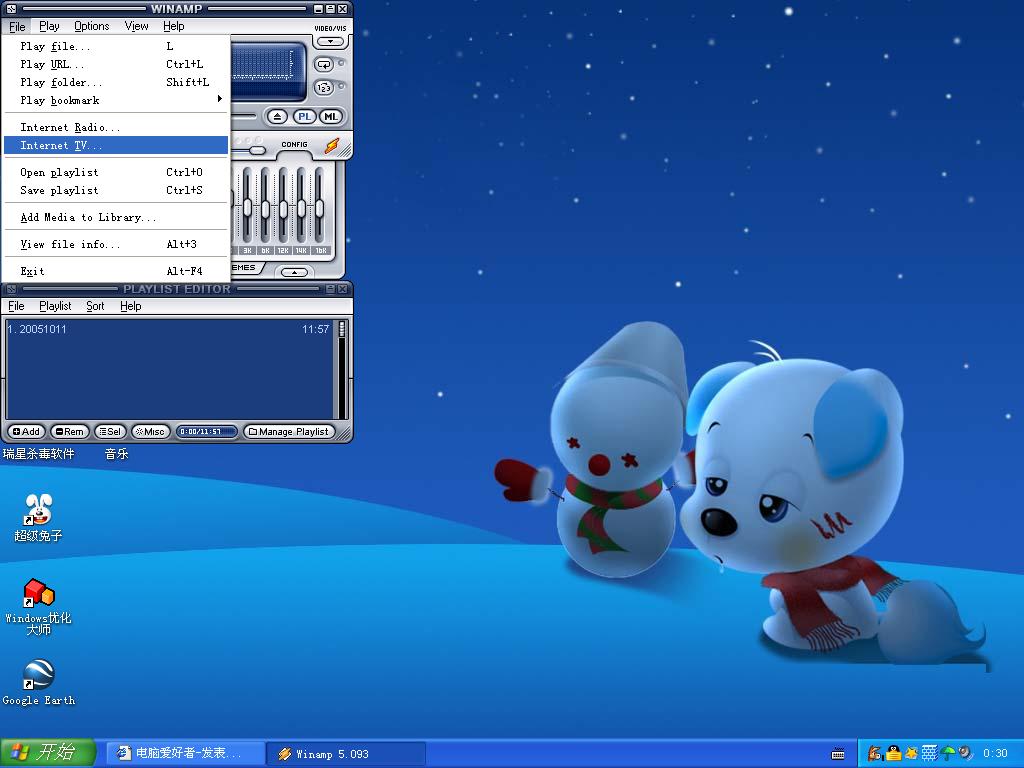The width and height of the screenshot is (1024, 768).
Task: Toggle Winamp shuffle 123 button
Action: (x=324, y=88)
